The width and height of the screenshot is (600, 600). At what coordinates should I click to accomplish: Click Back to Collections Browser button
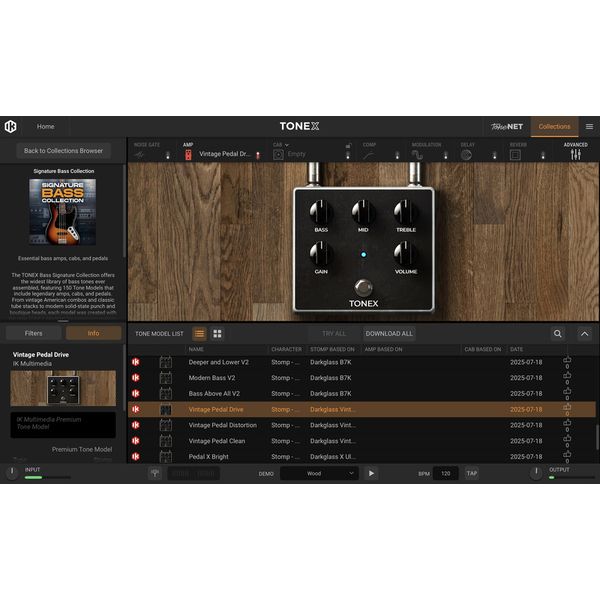pos(64,150)
